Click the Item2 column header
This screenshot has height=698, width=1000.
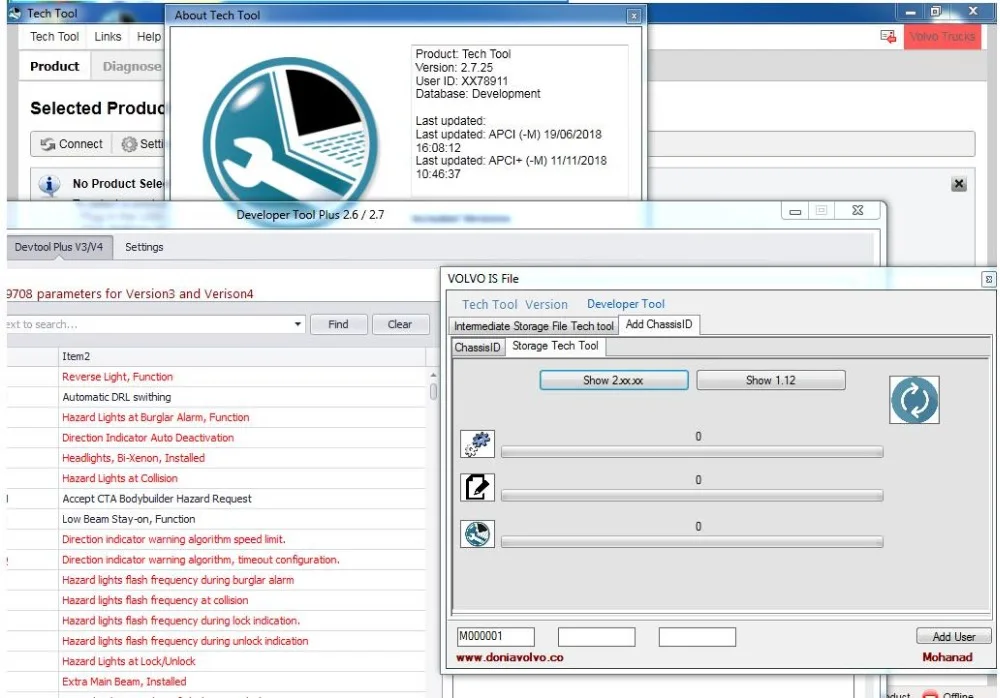coord(242,357)
